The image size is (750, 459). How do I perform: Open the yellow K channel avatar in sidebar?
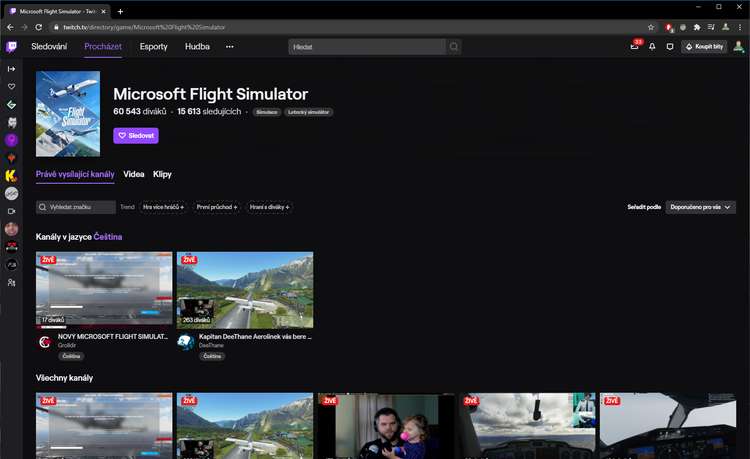coord(11,175)
